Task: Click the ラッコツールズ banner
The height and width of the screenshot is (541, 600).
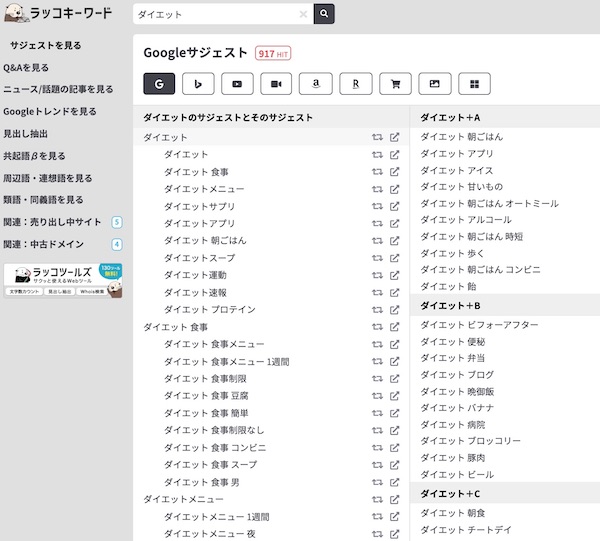Action: 63,280
